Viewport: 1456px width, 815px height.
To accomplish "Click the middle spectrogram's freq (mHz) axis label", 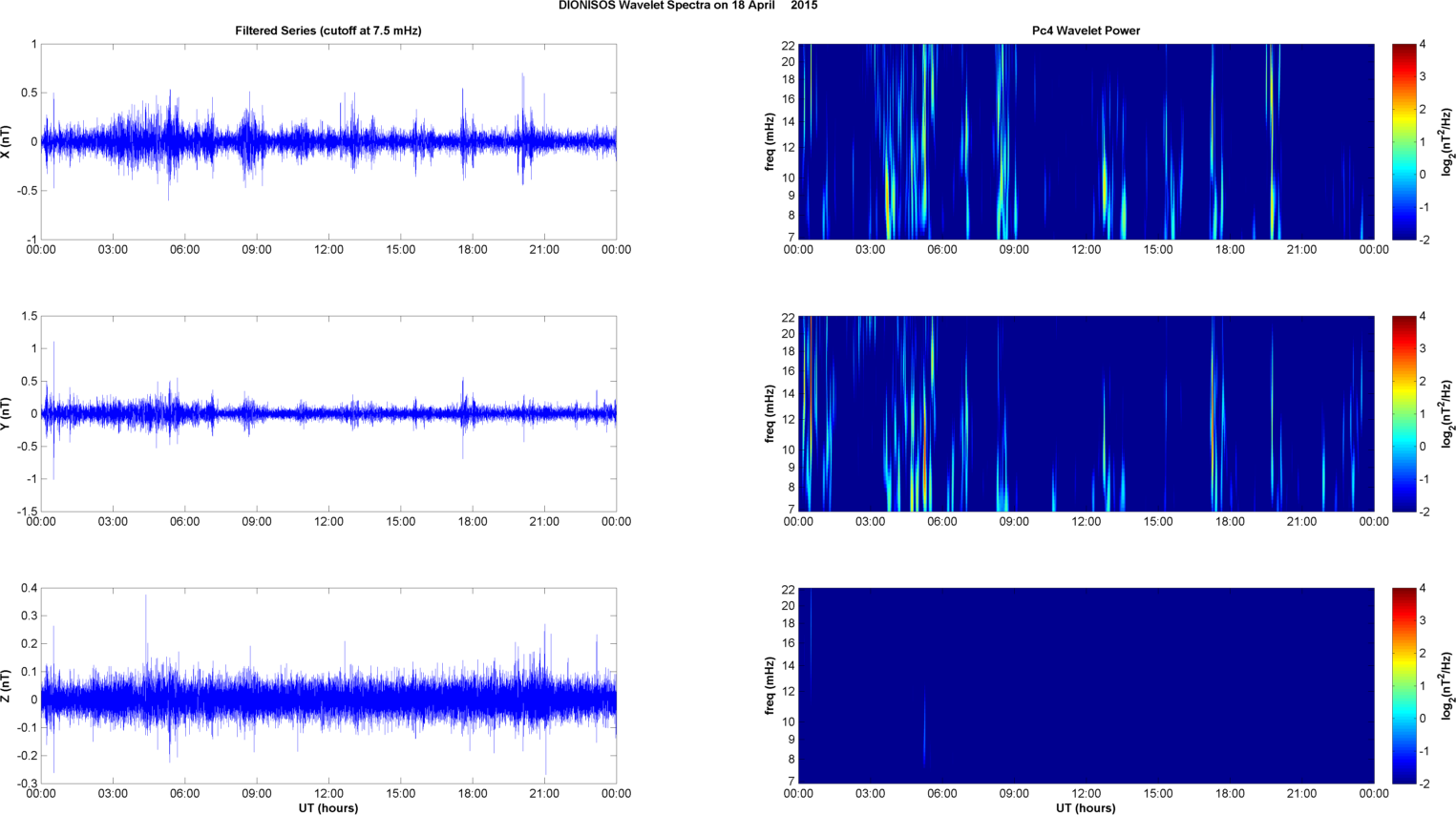I will pos(770,413).
